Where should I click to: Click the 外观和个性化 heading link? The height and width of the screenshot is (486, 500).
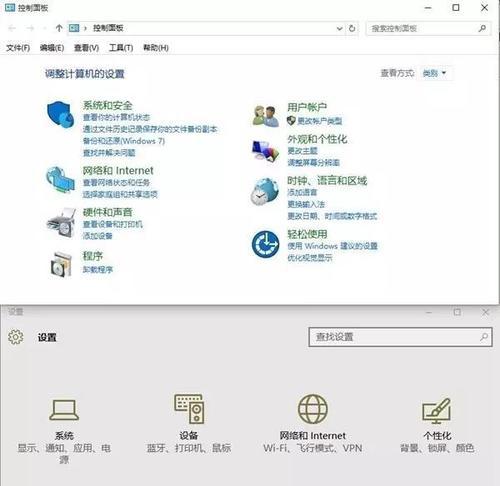coord(317,139)
